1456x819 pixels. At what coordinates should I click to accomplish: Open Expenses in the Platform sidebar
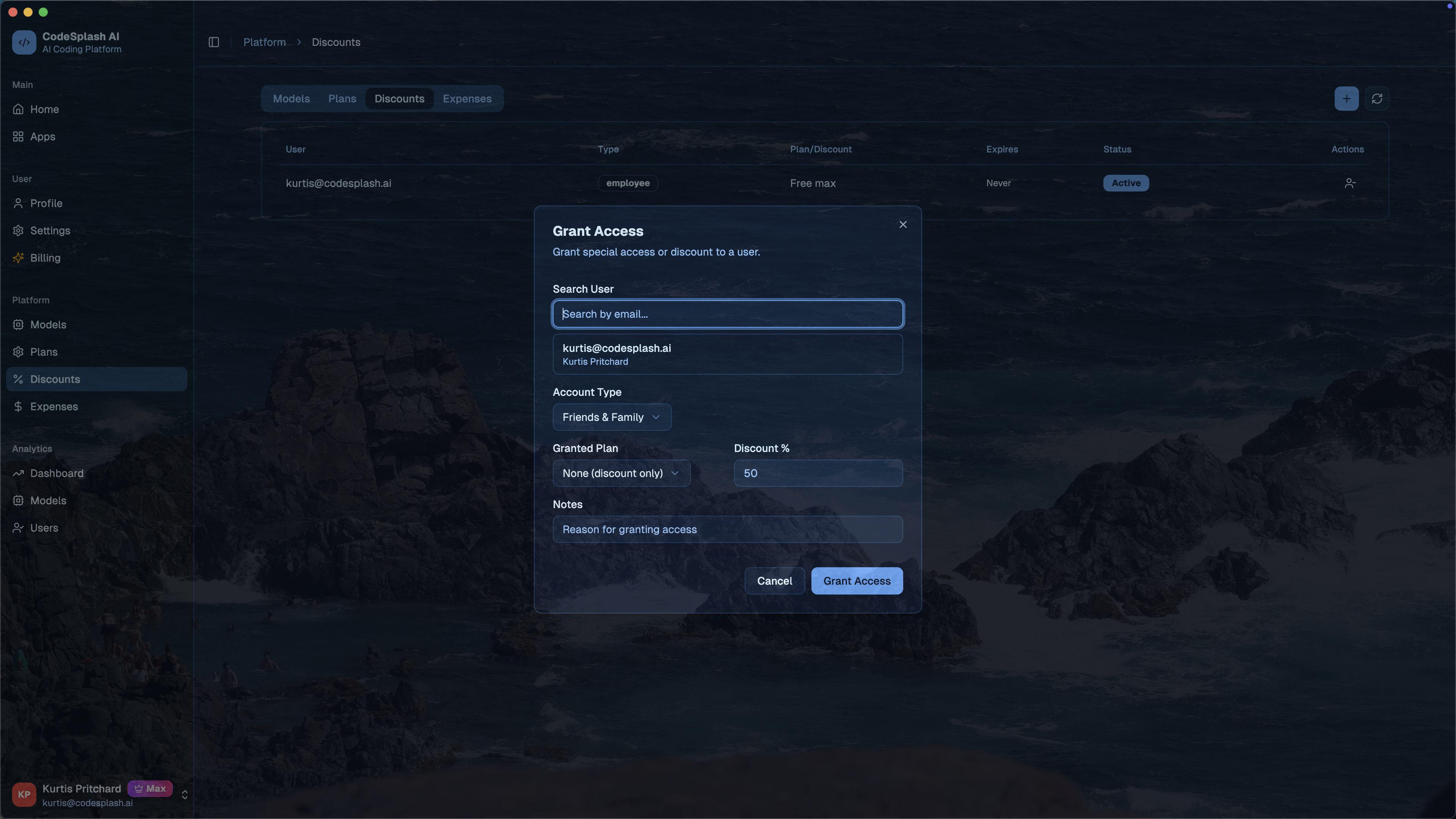pyautogui.click(x=54, y=406)
